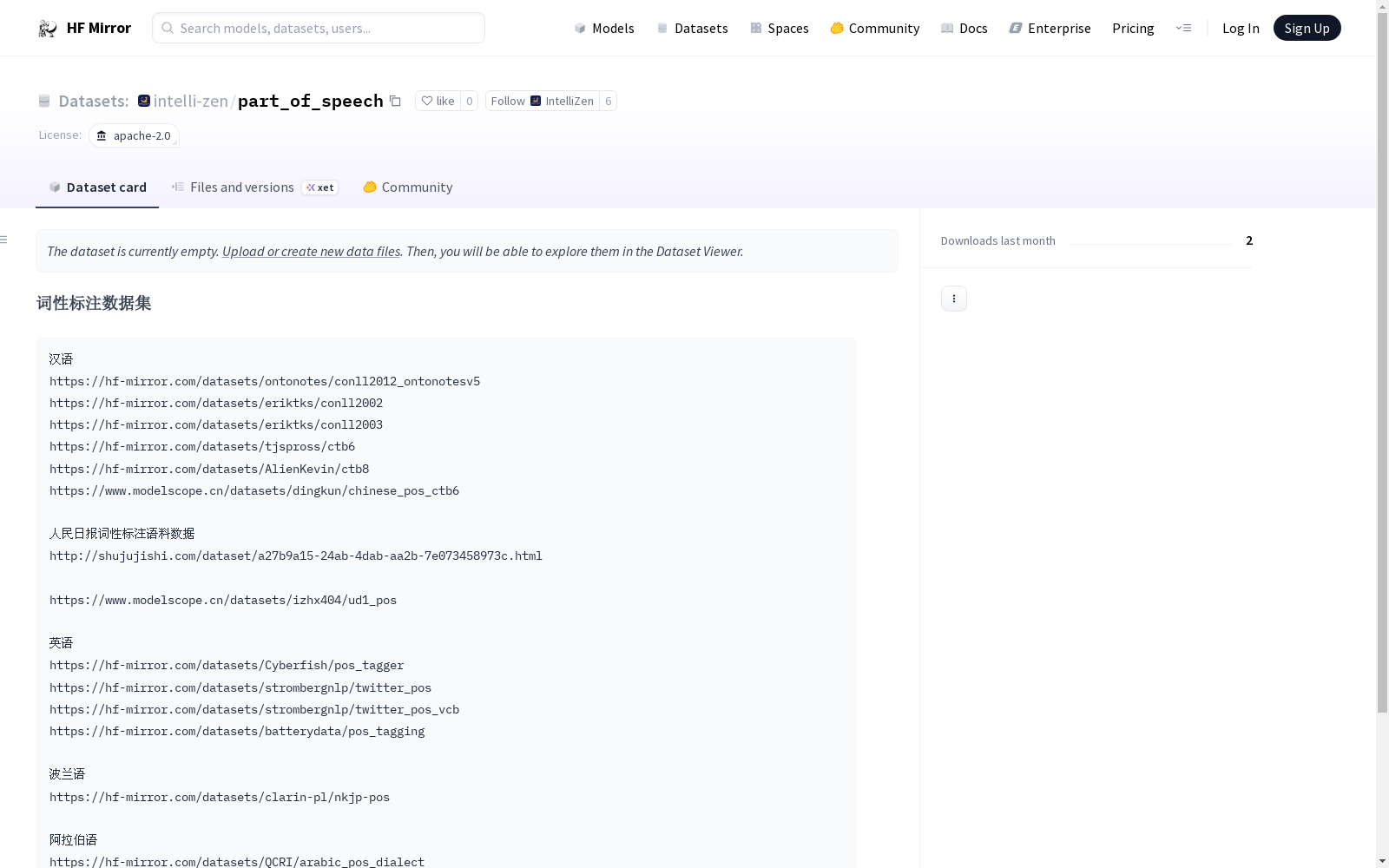Viewport: 1389px width, 868px height.
Task: Open the Models navigation item
Action: [604, 28]
